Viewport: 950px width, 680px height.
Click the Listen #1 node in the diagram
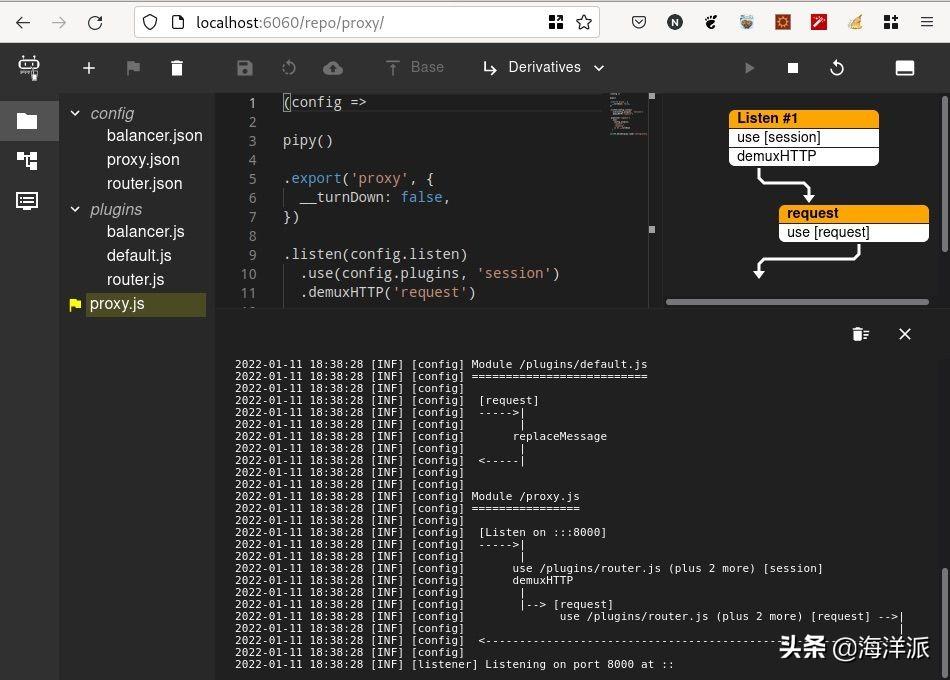(x=803, y=118)
